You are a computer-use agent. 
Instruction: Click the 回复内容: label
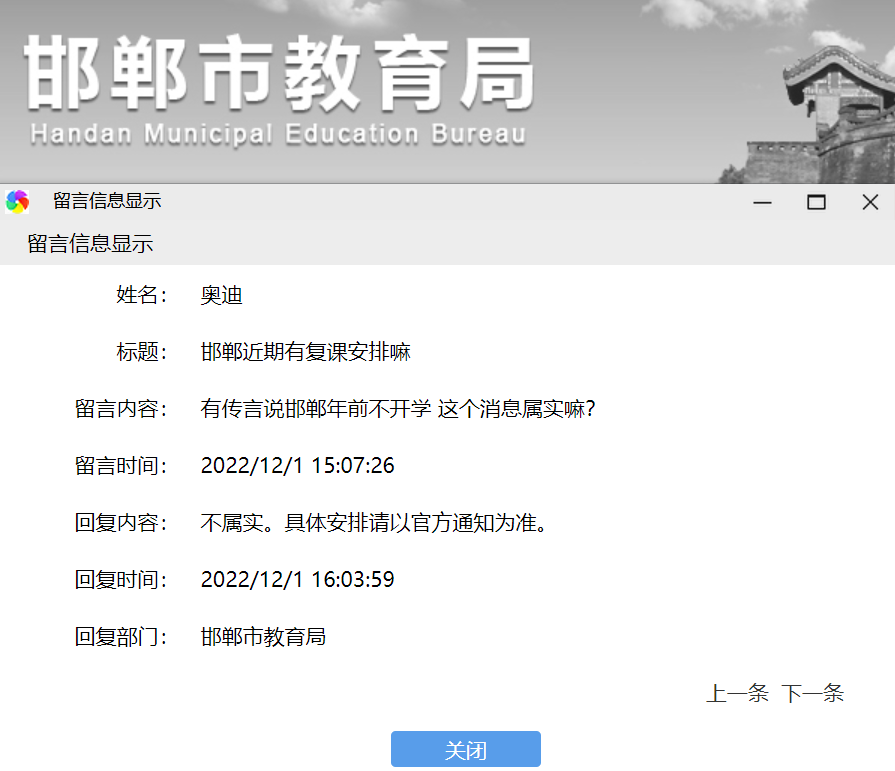(121, 523)
